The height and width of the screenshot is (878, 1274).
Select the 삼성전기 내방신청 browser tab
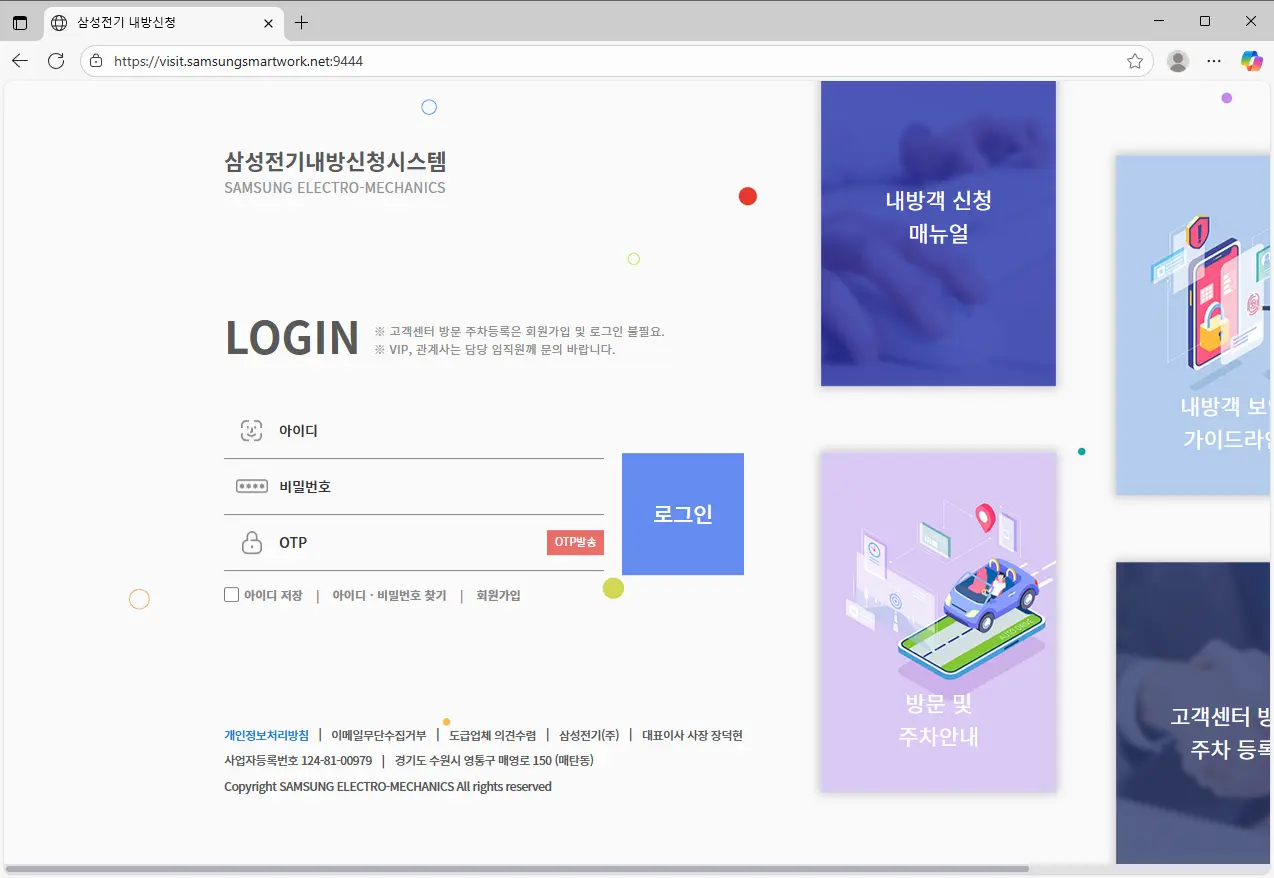[x=163, y=22]
